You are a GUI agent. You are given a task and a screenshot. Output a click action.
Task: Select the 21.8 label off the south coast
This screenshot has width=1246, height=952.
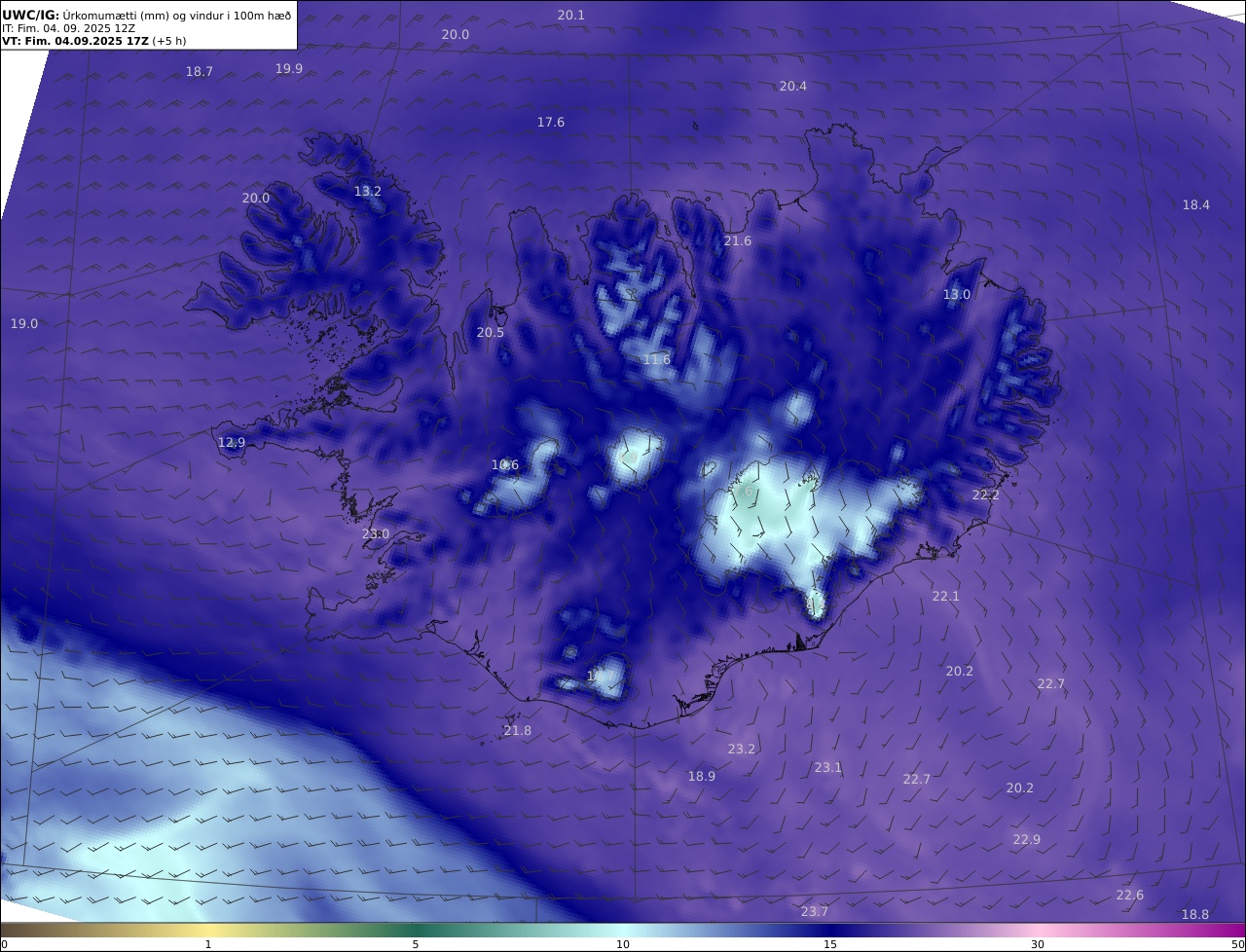click(518, 730)
